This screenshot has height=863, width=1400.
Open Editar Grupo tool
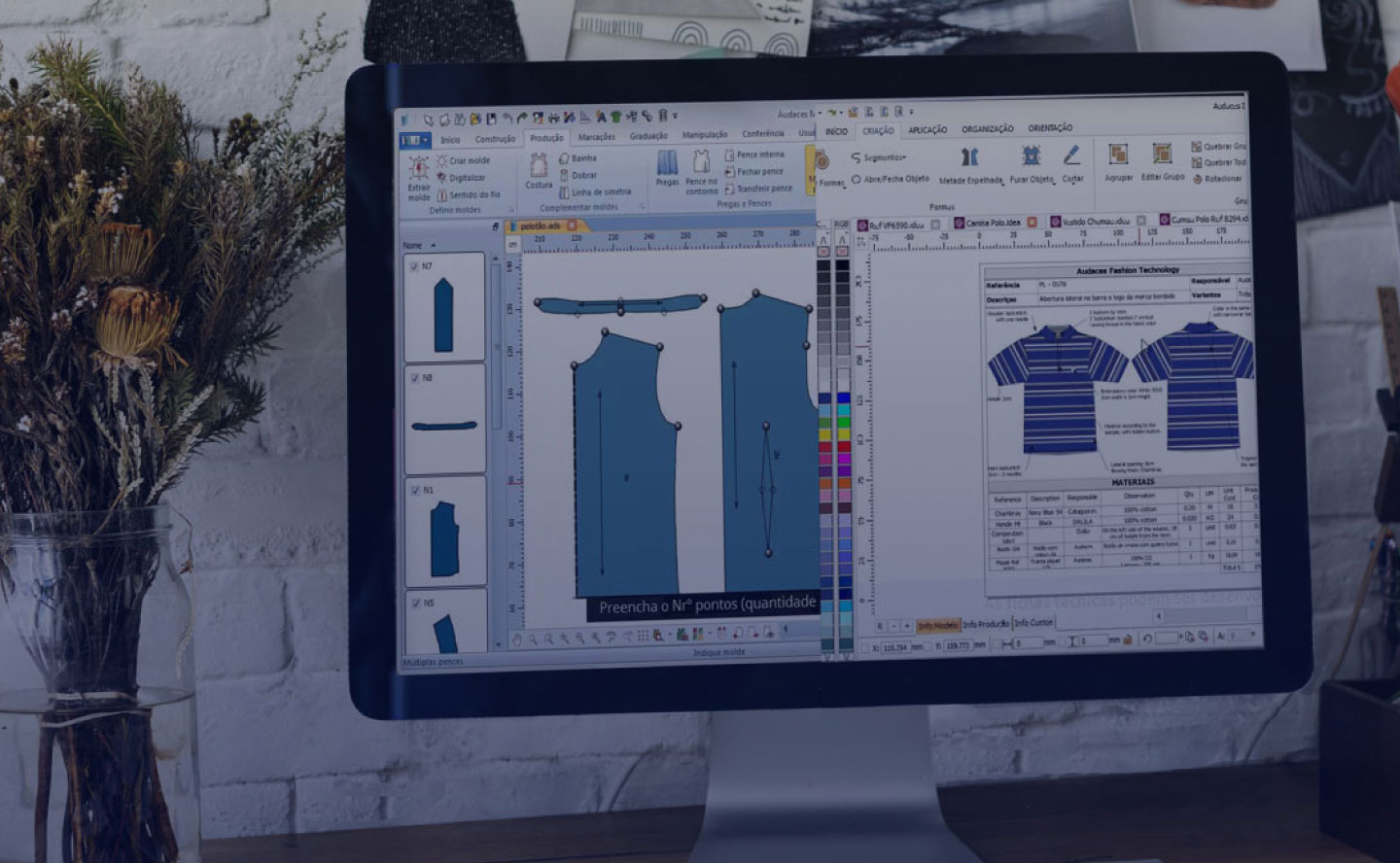[x=1162, y=161]
